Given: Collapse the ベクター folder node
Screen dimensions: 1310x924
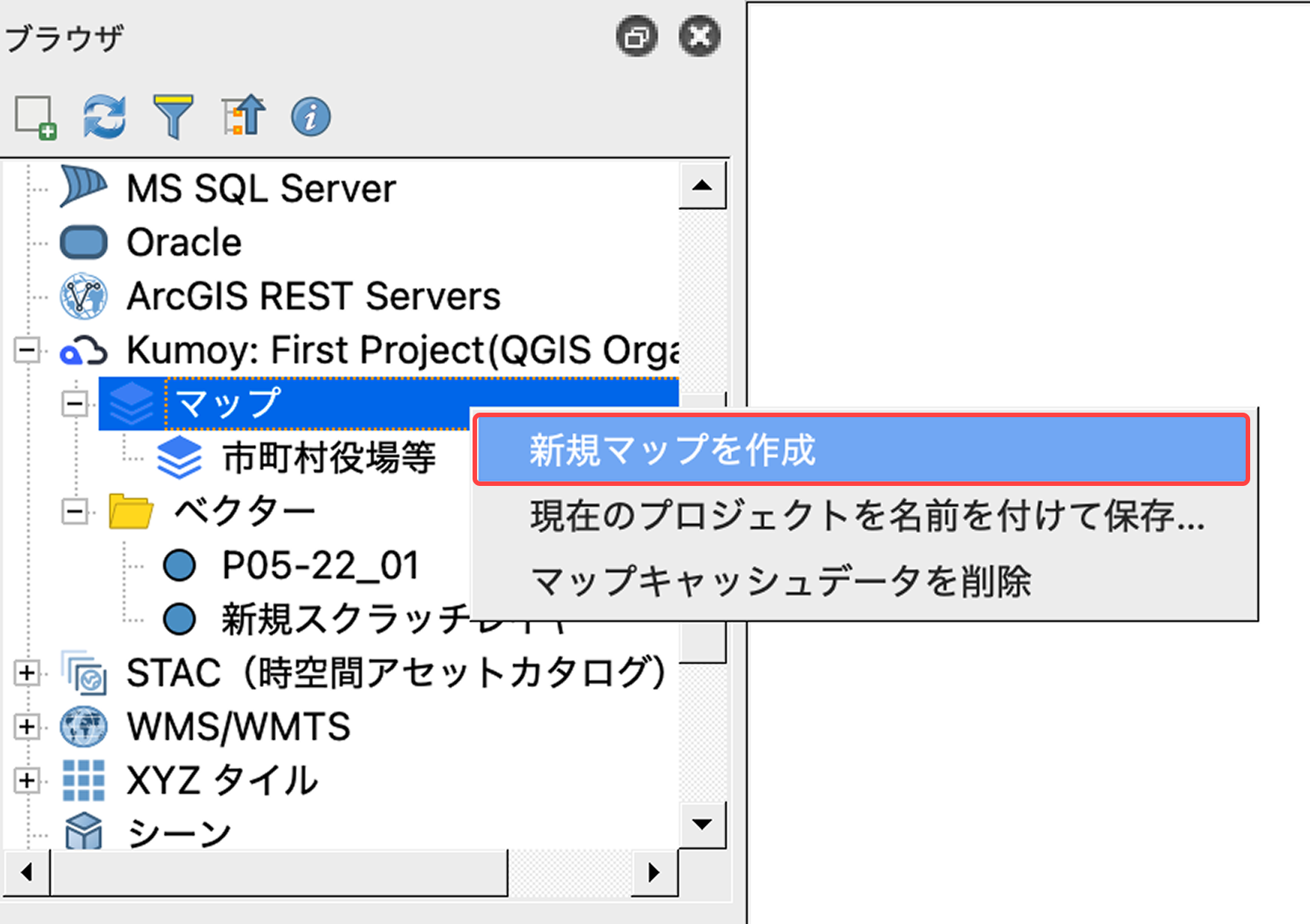Looking at the screenshot, I should [75, 512].
